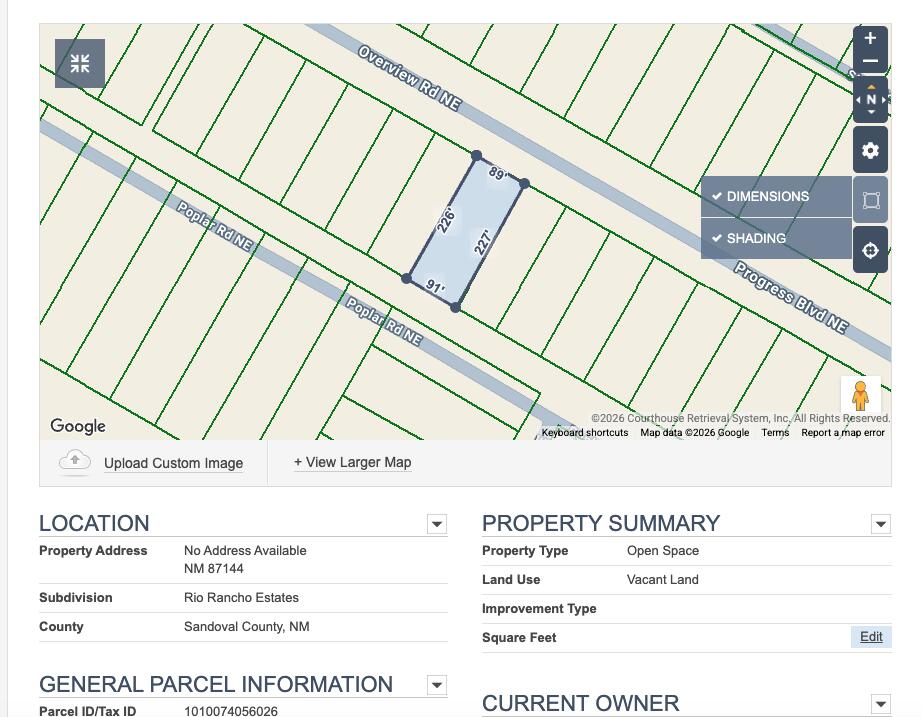Click the 91' dimension label

click(x=435, y=286)
